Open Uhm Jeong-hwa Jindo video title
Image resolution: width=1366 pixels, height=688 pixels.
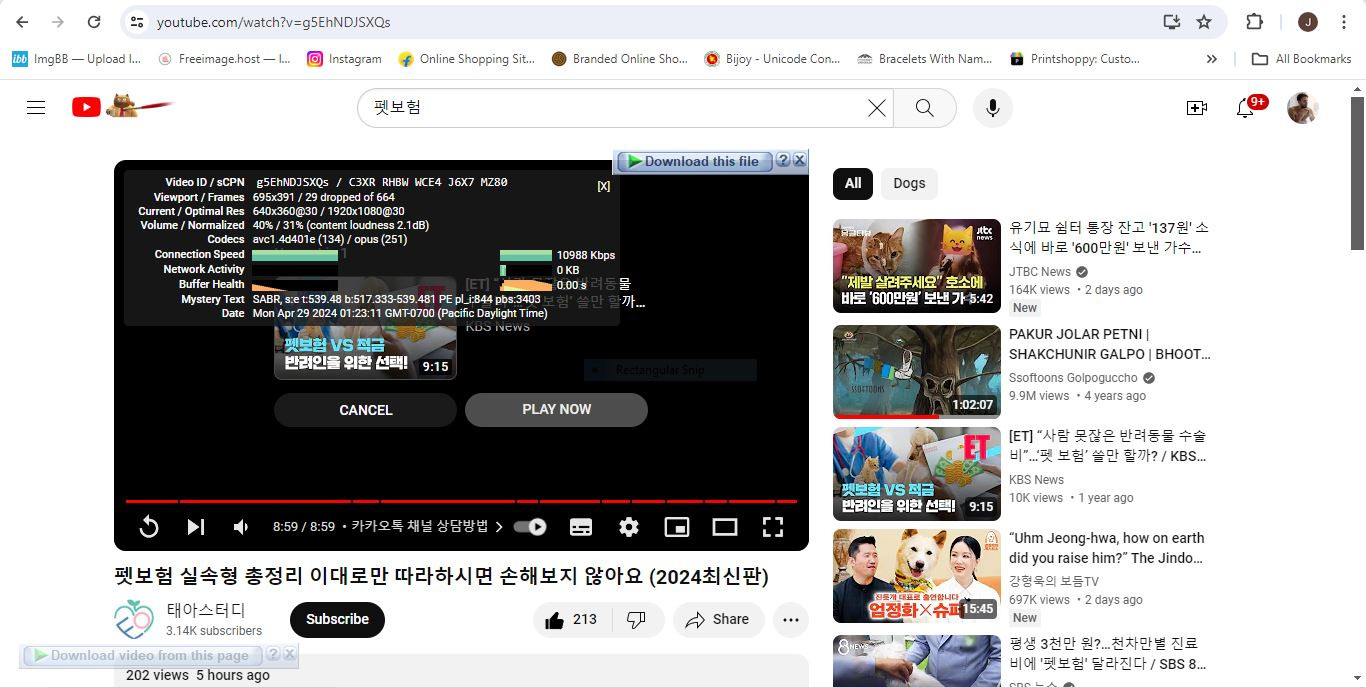1107,548
